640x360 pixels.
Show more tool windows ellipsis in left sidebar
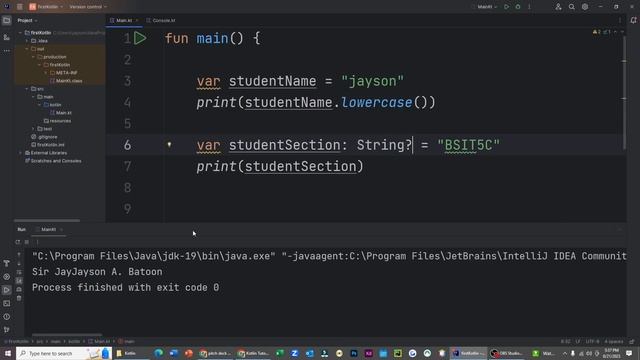tap(7, 51)
